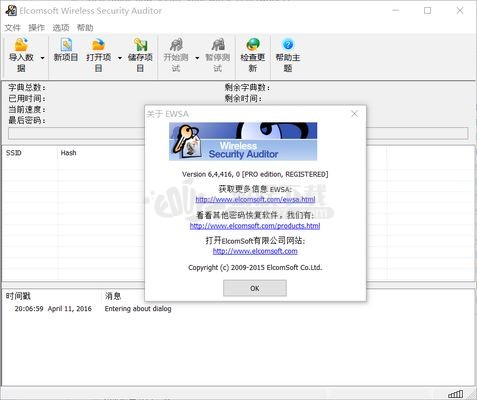Expand the Start Test dropdown arrow

pyautogui.click(x=197, y=58)
